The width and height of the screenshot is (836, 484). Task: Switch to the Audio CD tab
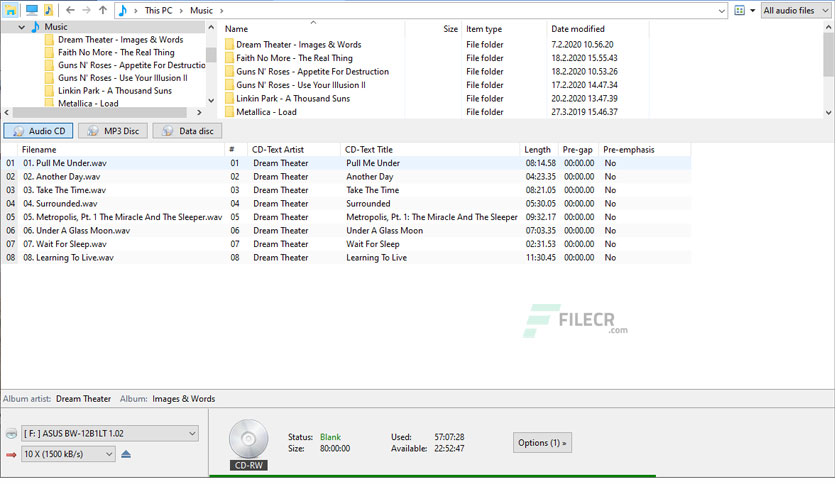tap(38, 131)
